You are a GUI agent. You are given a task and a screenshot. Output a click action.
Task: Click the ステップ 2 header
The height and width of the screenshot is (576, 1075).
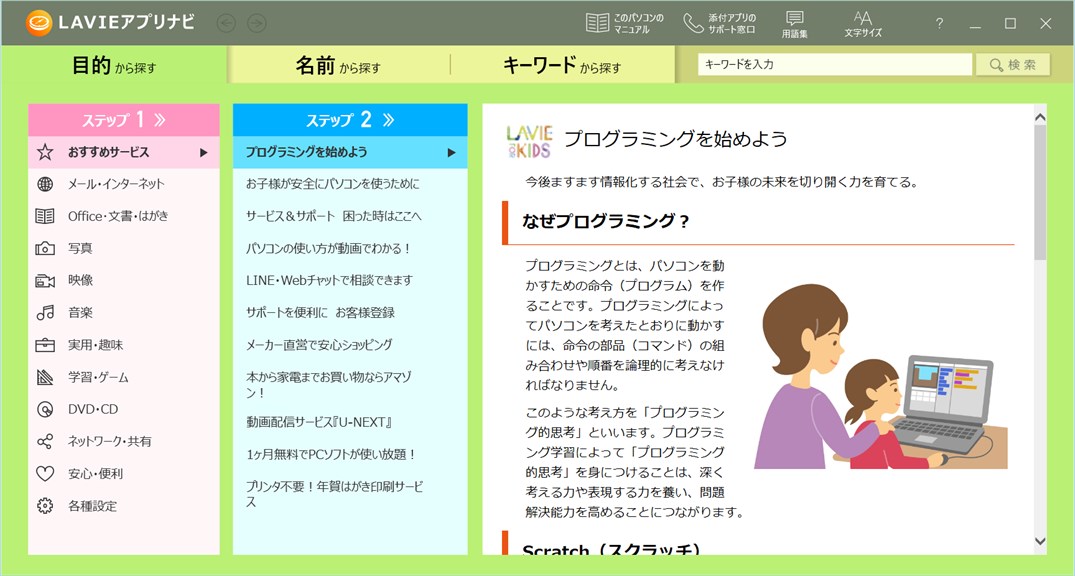pos(350,120)
